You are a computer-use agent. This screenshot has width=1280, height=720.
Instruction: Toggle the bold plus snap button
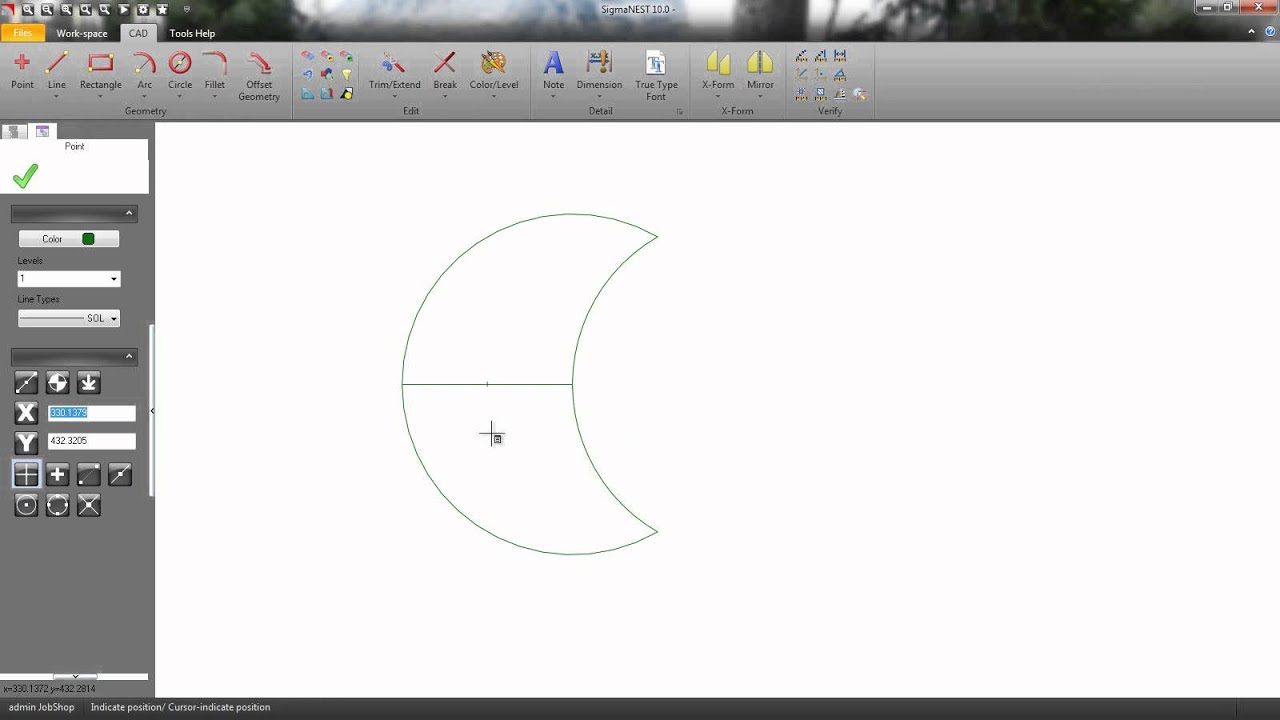(x=58, y=475)
